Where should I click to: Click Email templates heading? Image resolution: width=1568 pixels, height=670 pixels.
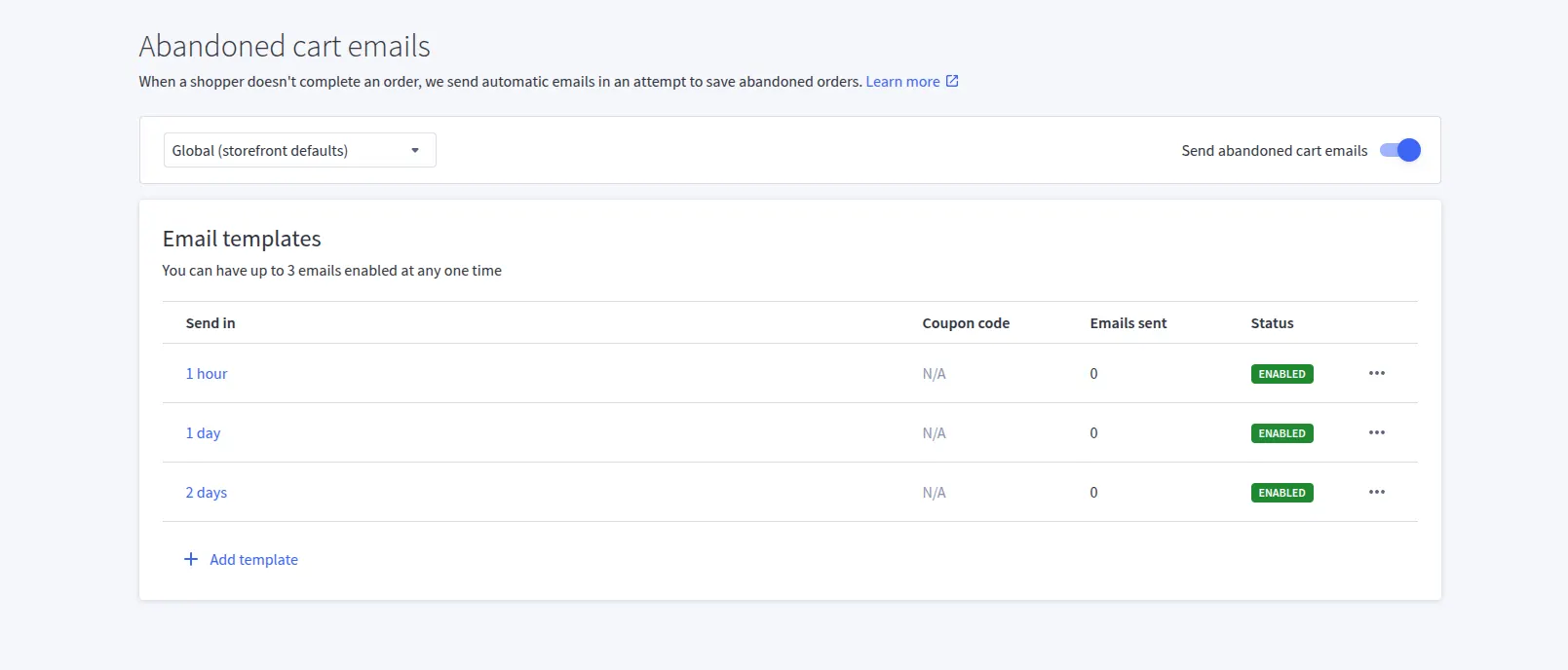pyautogui.click(x=242, y=239)
